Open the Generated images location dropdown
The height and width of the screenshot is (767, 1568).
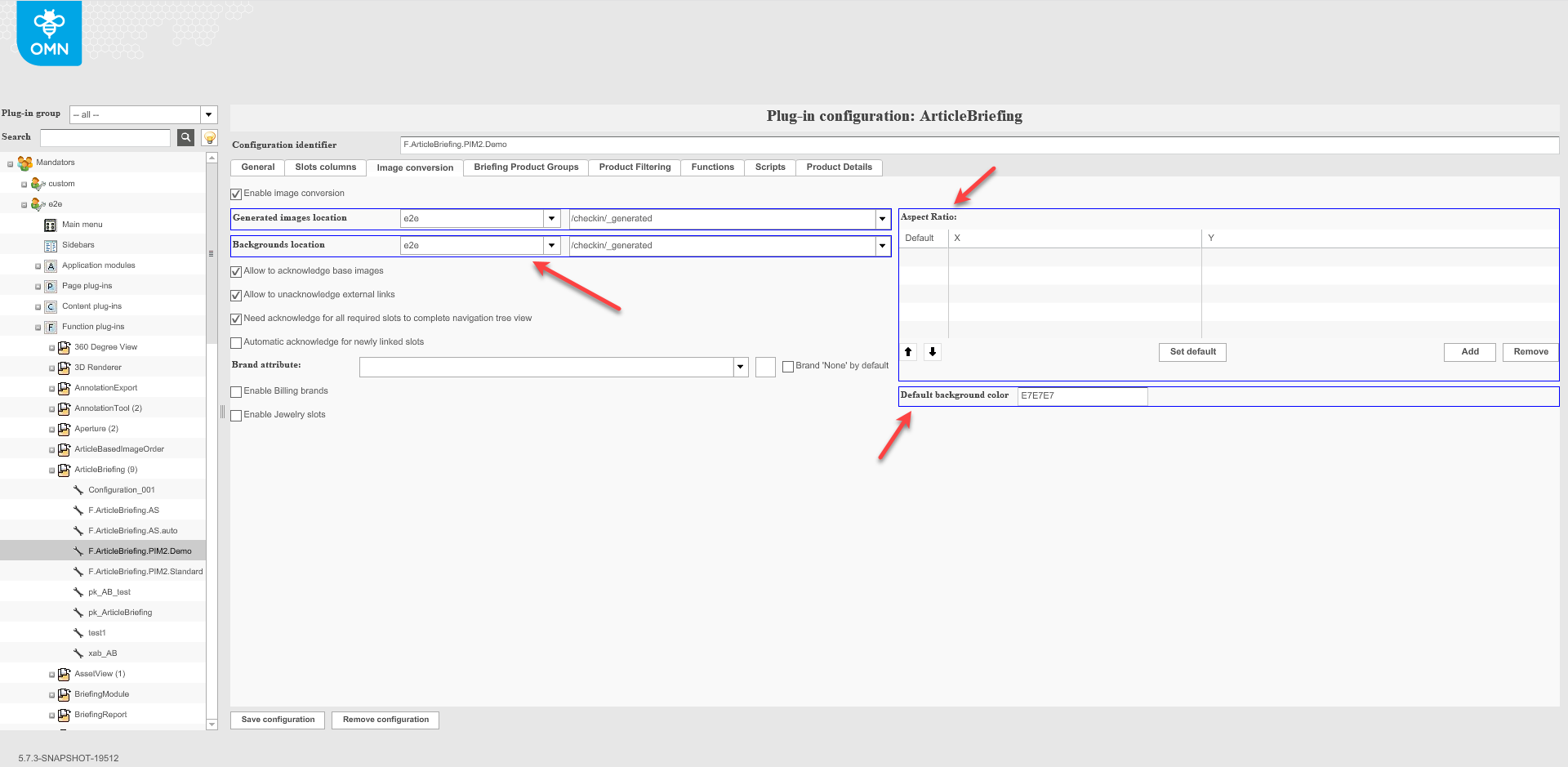[551, 218]
